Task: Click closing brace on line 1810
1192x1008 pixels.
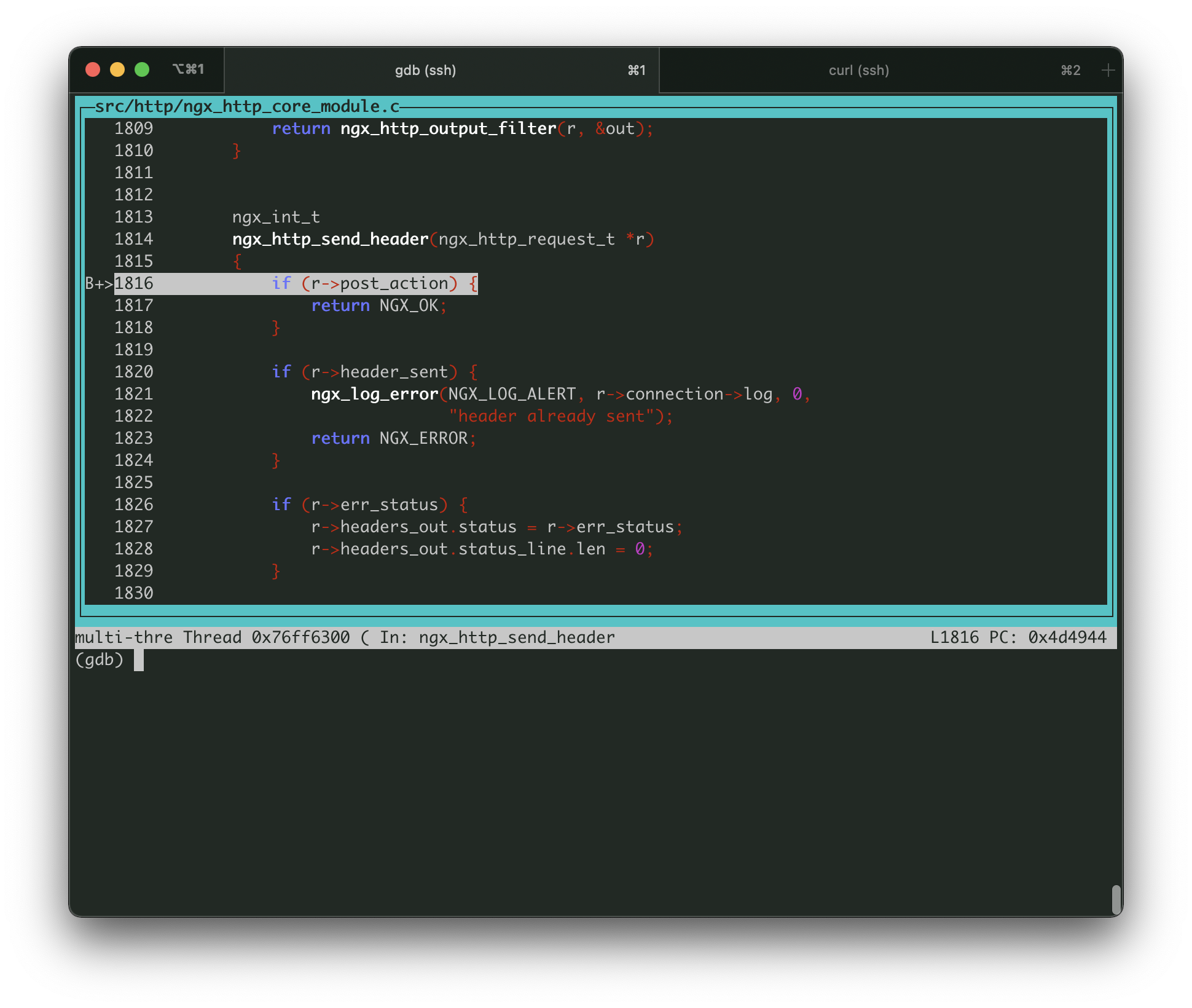Action: click(237, 151)
